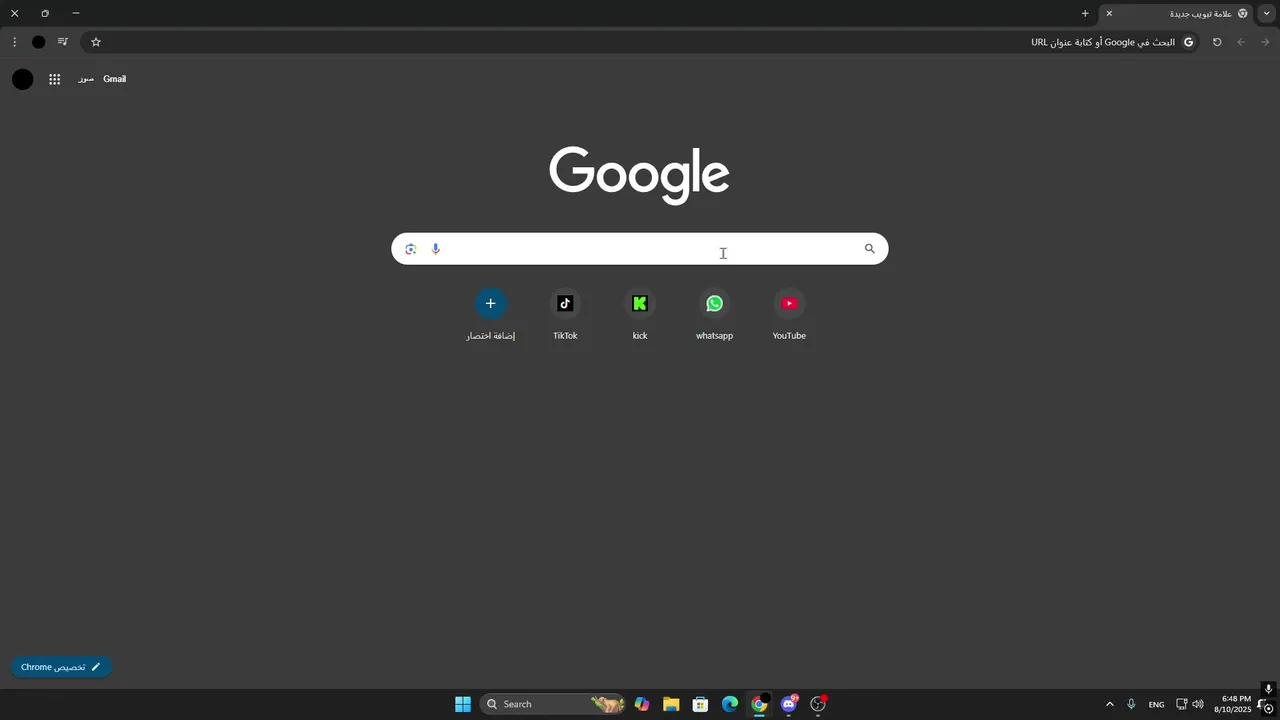Click the Google G icon in address bar

click(1188, 42)
